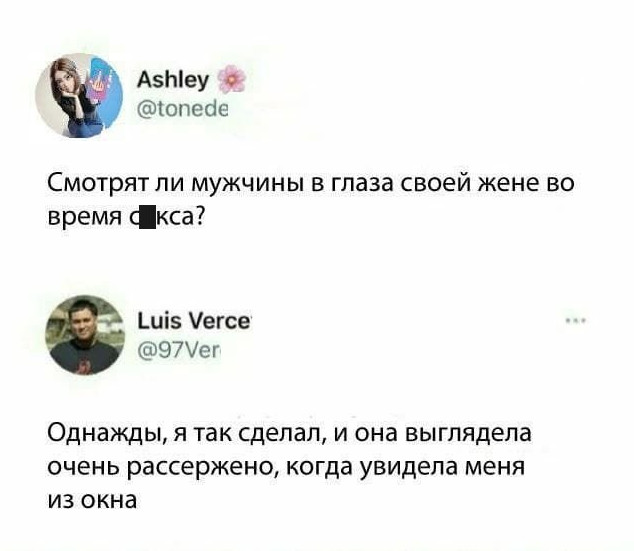Click the question mark ending Ashley's tweet
Image resolution: width=634 pixels, height=551 pixels.
tap(200, 217)
